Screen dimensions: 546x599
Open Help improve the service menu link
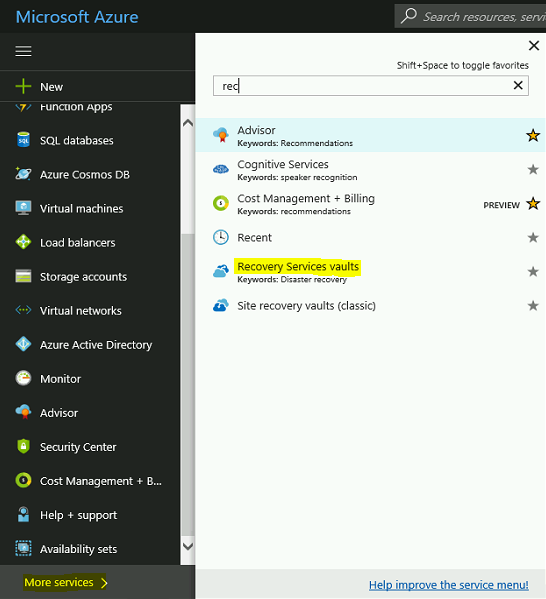click(x=449, y=585)
